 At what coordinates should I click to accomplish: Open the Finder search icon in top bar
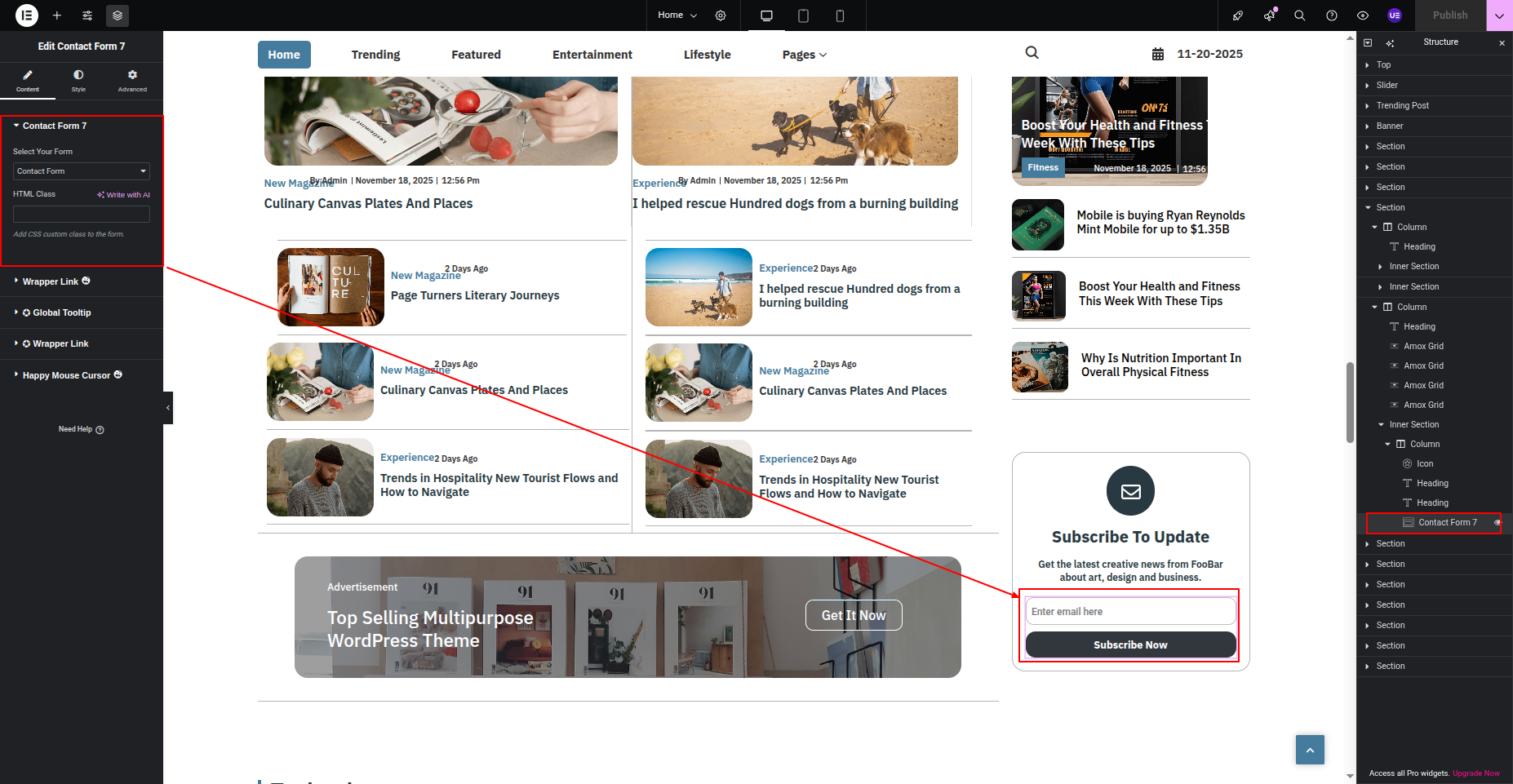point(1300,16)
